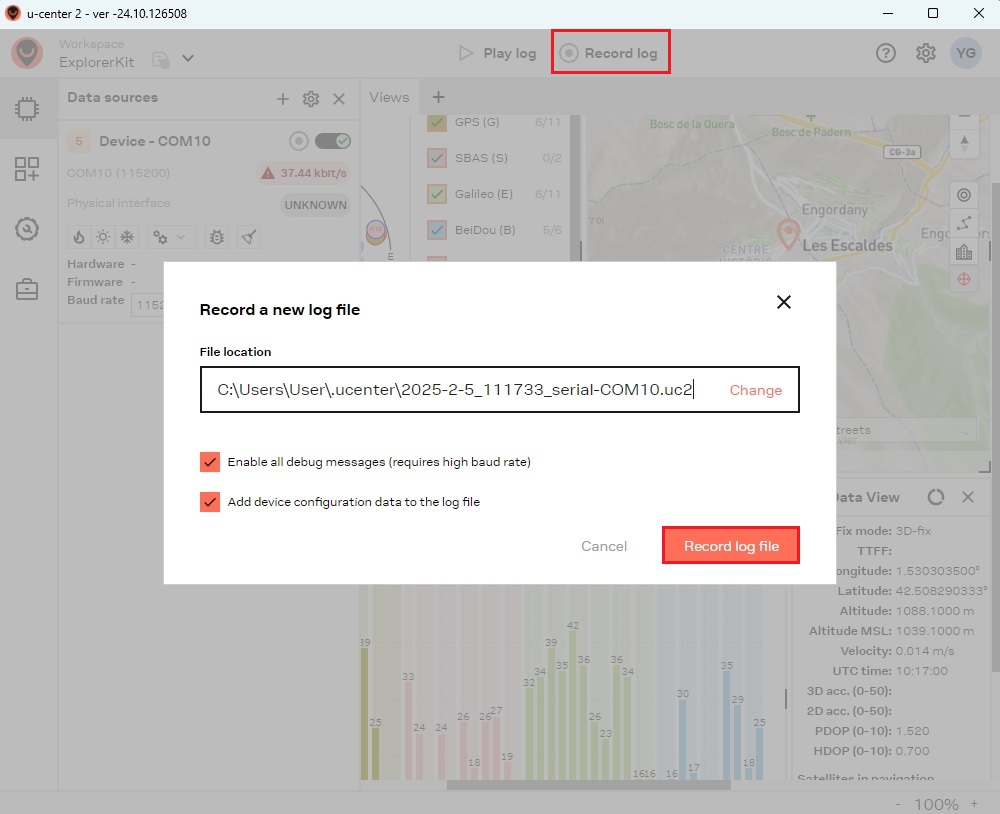Click the map track path icon

click(x=964, y=223)
